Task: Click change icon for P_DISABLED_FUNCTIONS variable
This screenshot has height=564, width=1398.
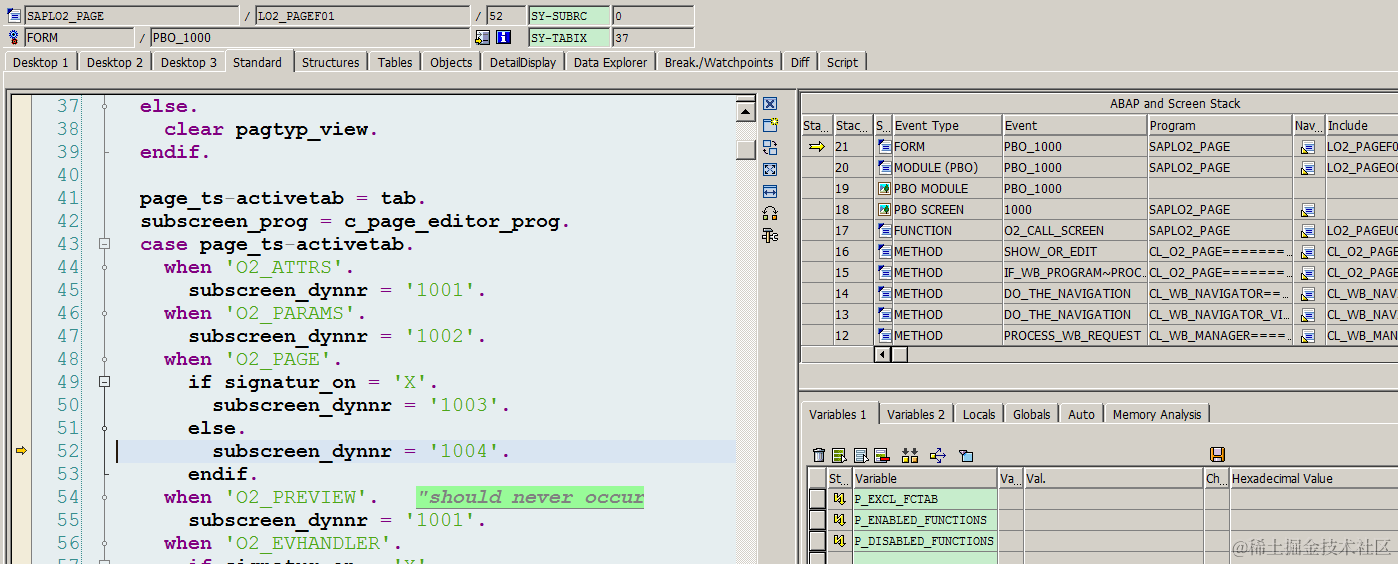Action: (839, 541)
